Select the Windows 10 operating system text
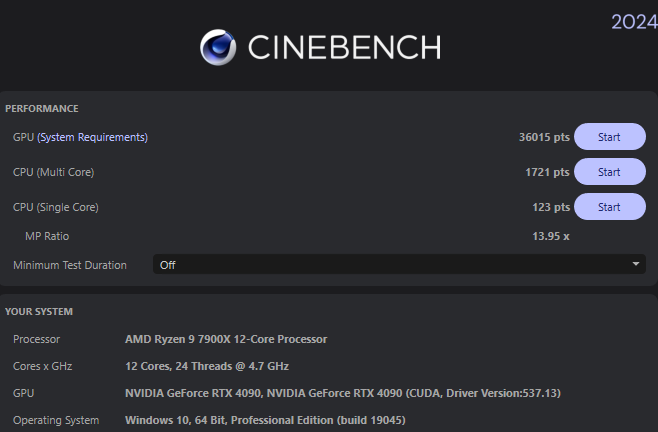Image resolution: width=658 pixels, height=432 pixels. pos(265,420)
